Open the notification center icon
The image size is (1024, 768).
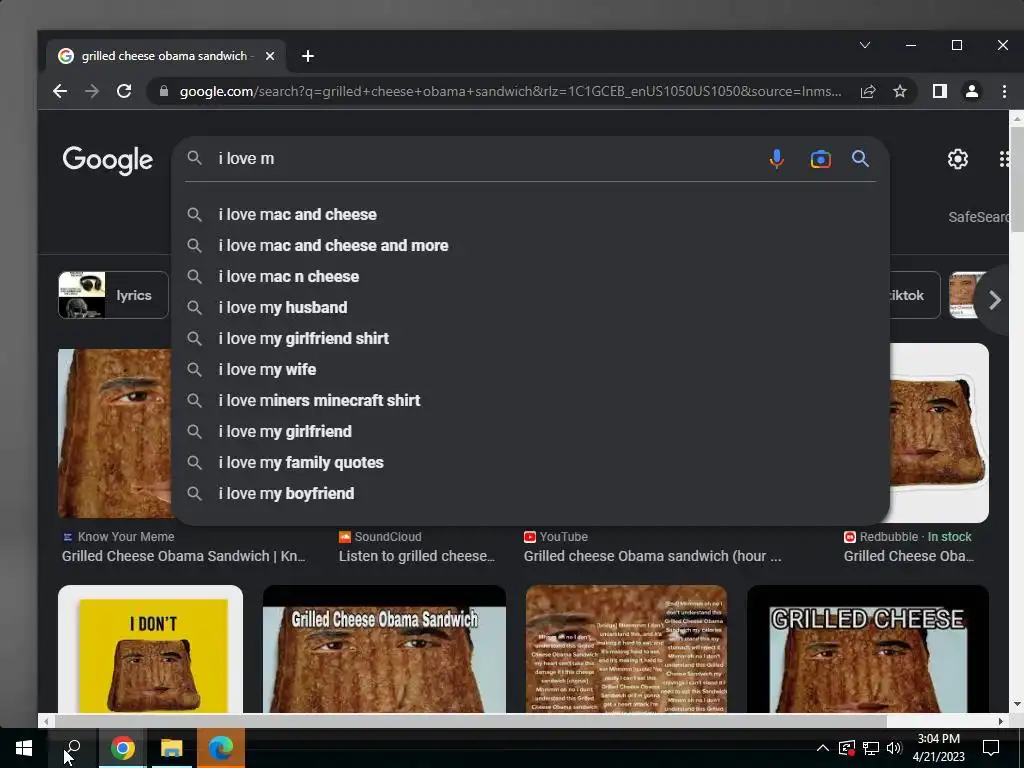[x=991, y=748]
